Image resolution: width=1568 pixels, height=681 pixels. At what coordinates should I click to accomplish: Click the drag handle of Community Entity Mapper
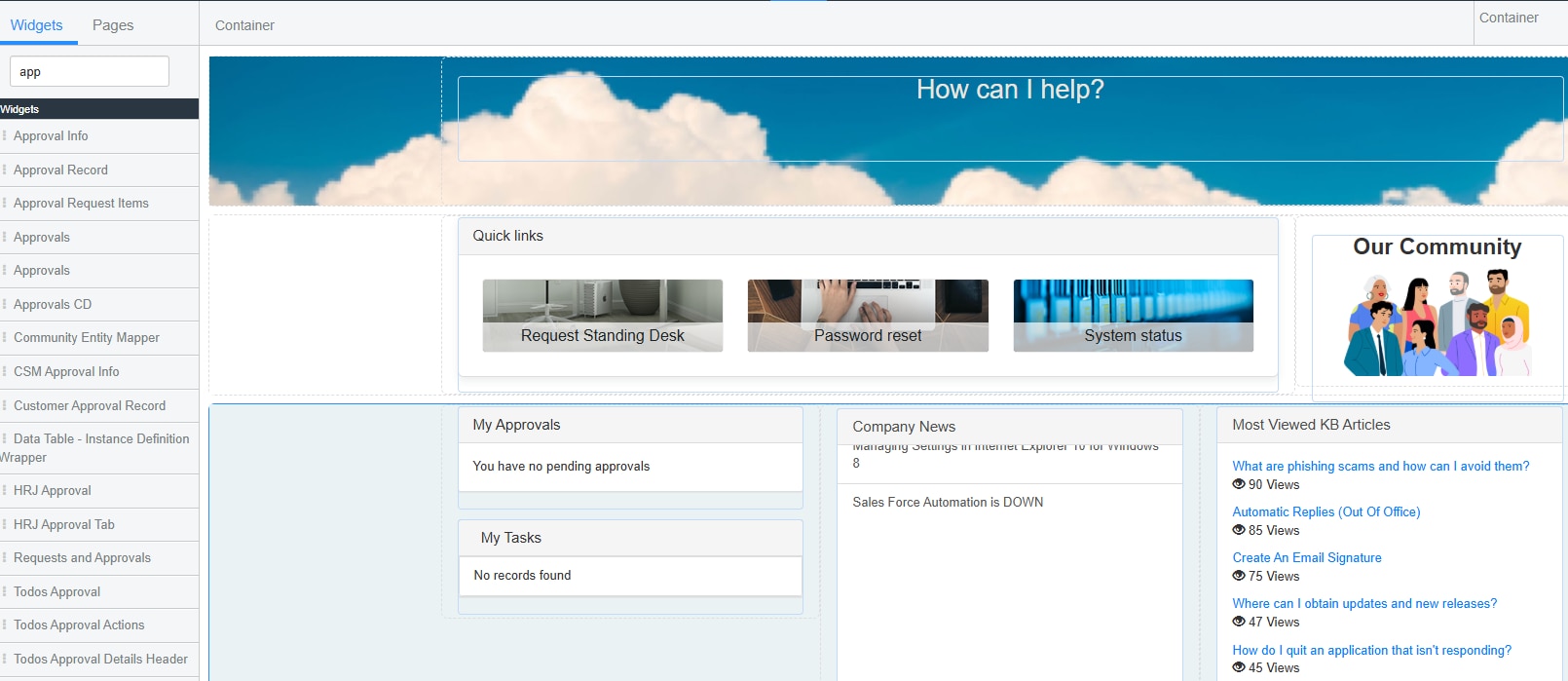[x=5, y=338]
